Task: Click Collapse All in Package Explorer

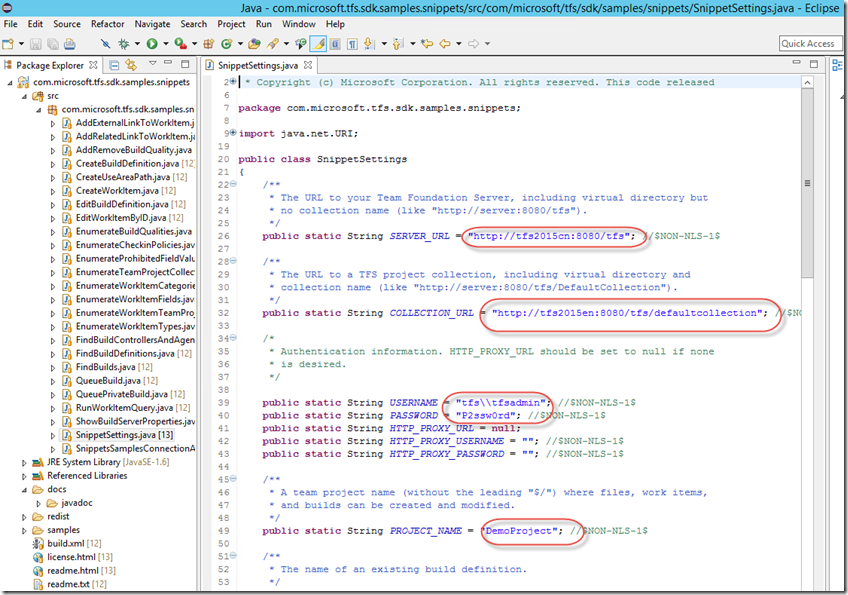Action: pyautogui.click(x=114, y=65)
